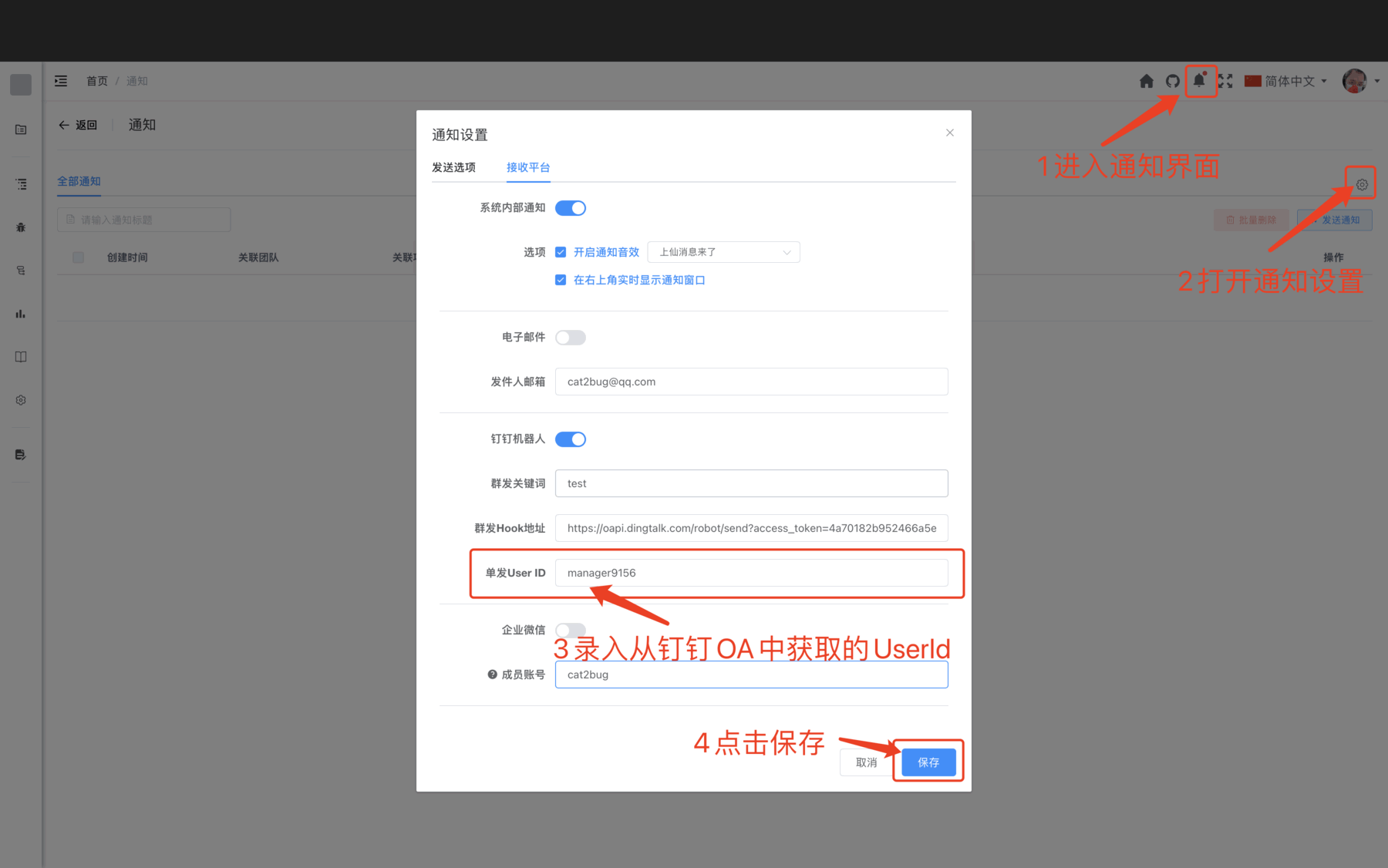Toggle the sidebar collapse menu icon

point(61,81)
